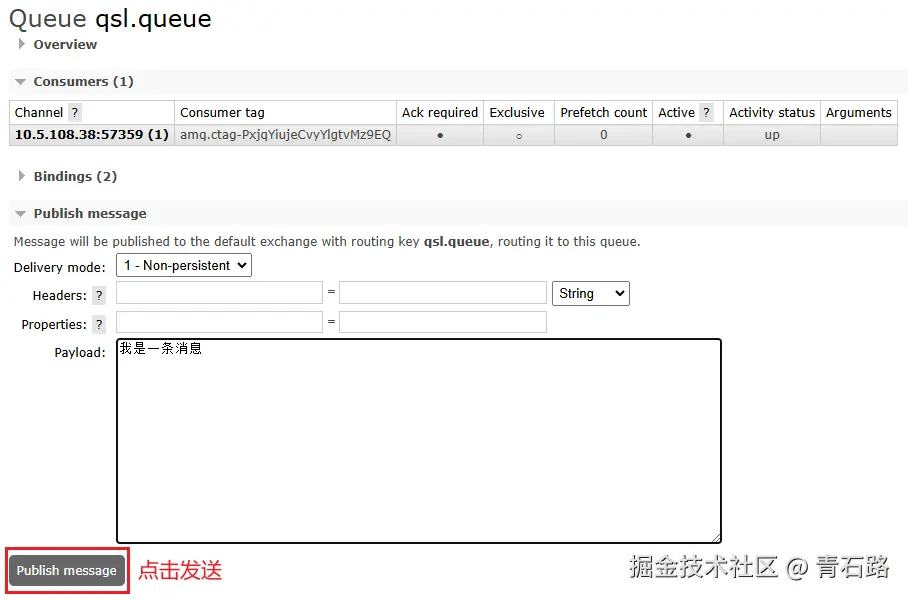Open the Delivery mode dropdown
Image resolution: width=908 pixels, height=599 pixels.
pos(183,265)
